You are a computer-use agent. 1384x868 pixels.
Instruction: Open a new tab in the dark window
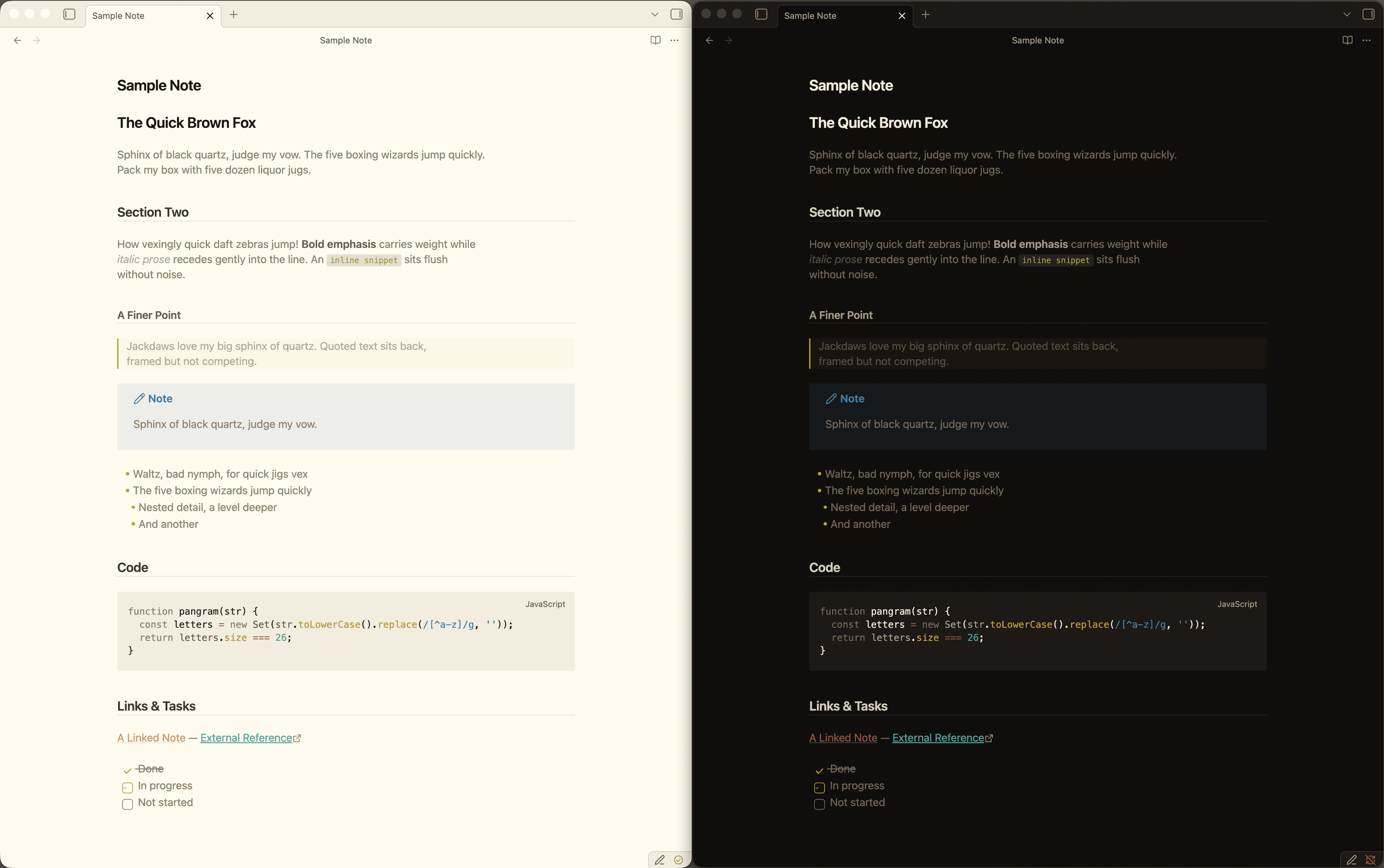tap(926, 14)
